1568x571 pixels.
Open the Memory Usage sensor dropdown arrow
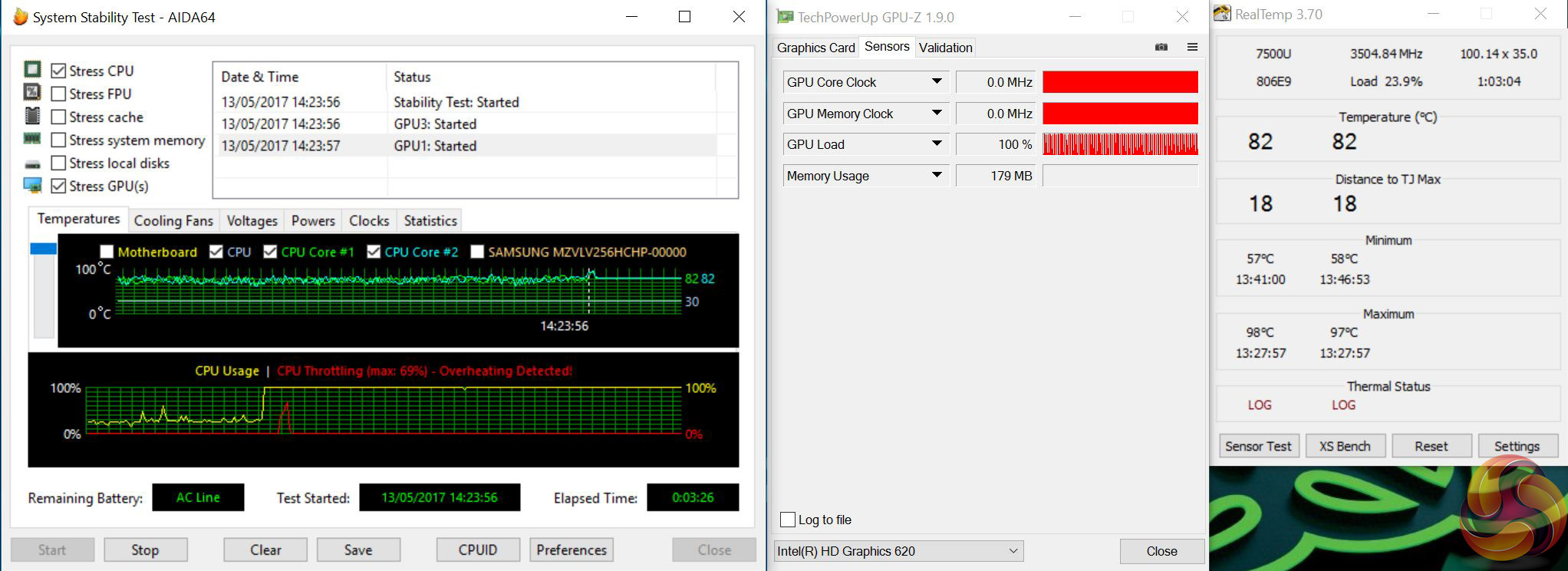click(x=937, y=175)
